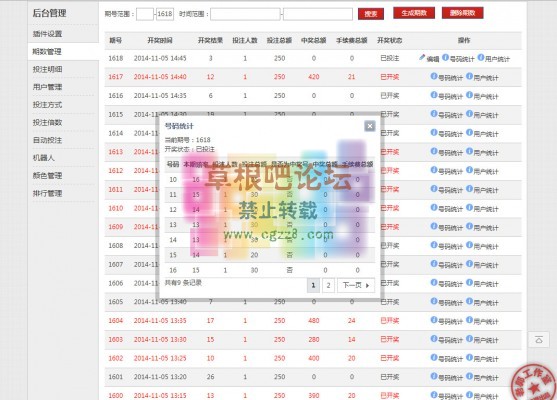
Task: Focus the 时间范围 end date field
Action: click(x=318, y=14)
